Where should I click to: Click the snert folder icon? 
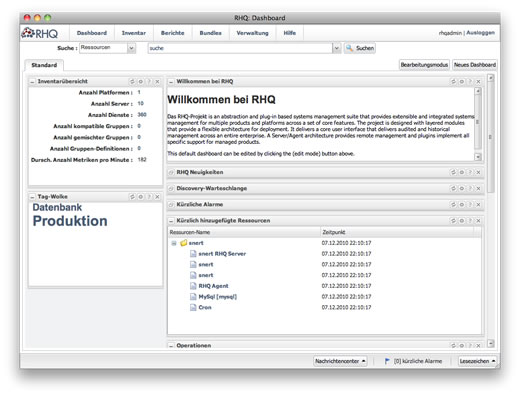pyautogui.click(x=183, y=243)
